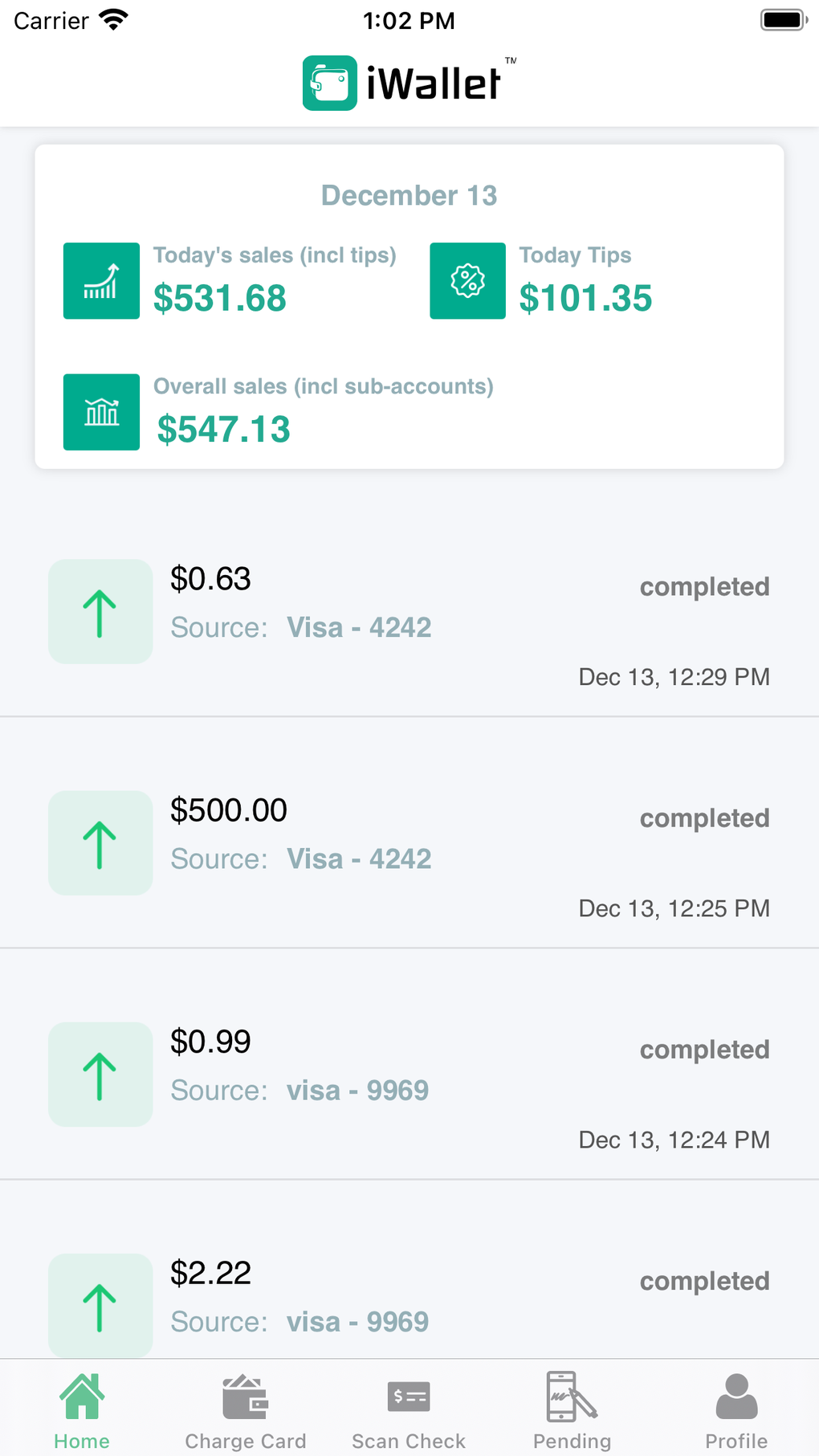Image resolution: width=819 pixels, height=1456 pixels.
Task: Open the Pending tab
Action: click(x=572, y=1410)
